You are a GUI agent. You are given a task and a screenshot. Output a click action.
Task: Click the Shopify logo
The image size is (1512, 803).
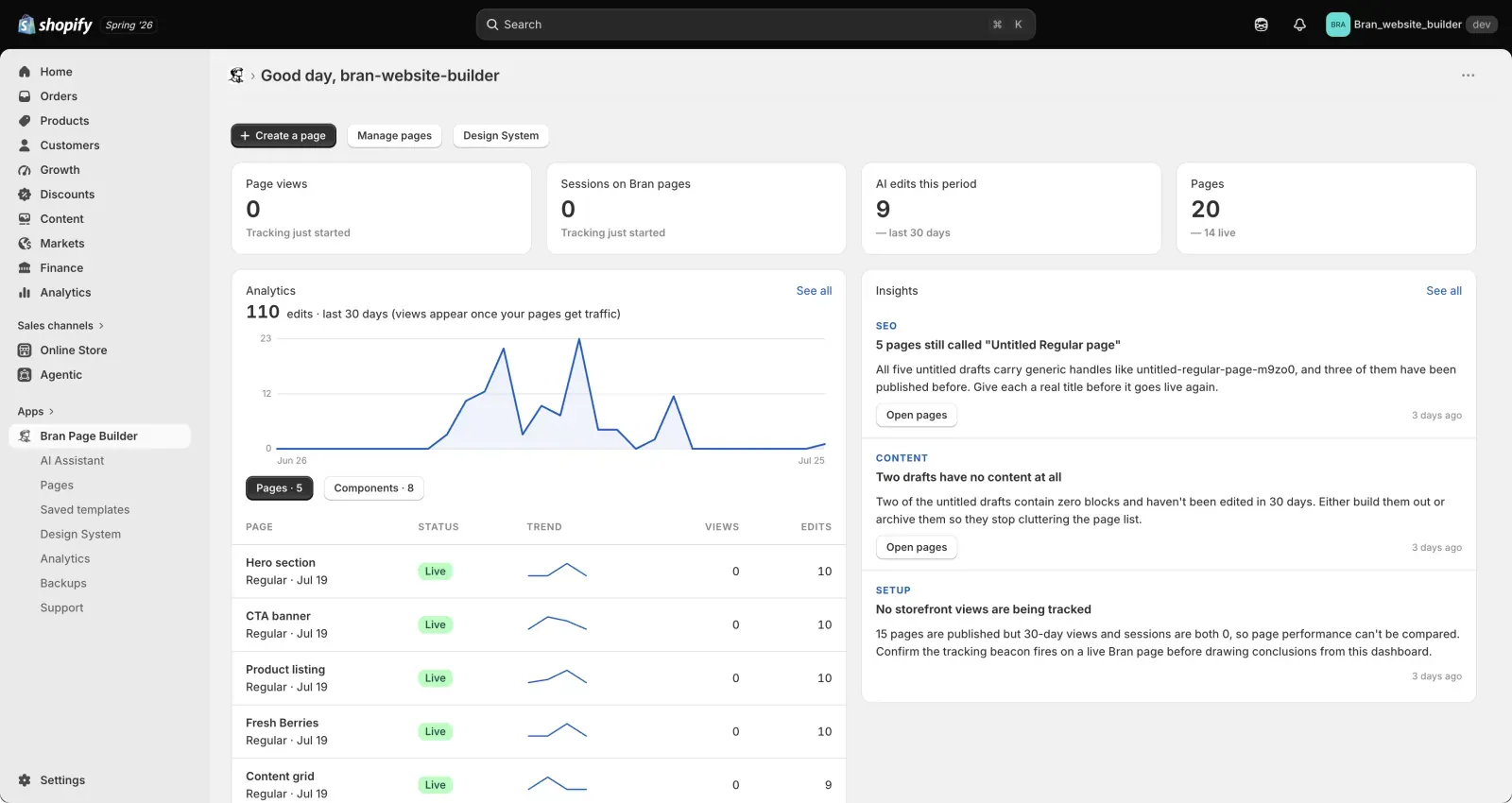[56, 25]
